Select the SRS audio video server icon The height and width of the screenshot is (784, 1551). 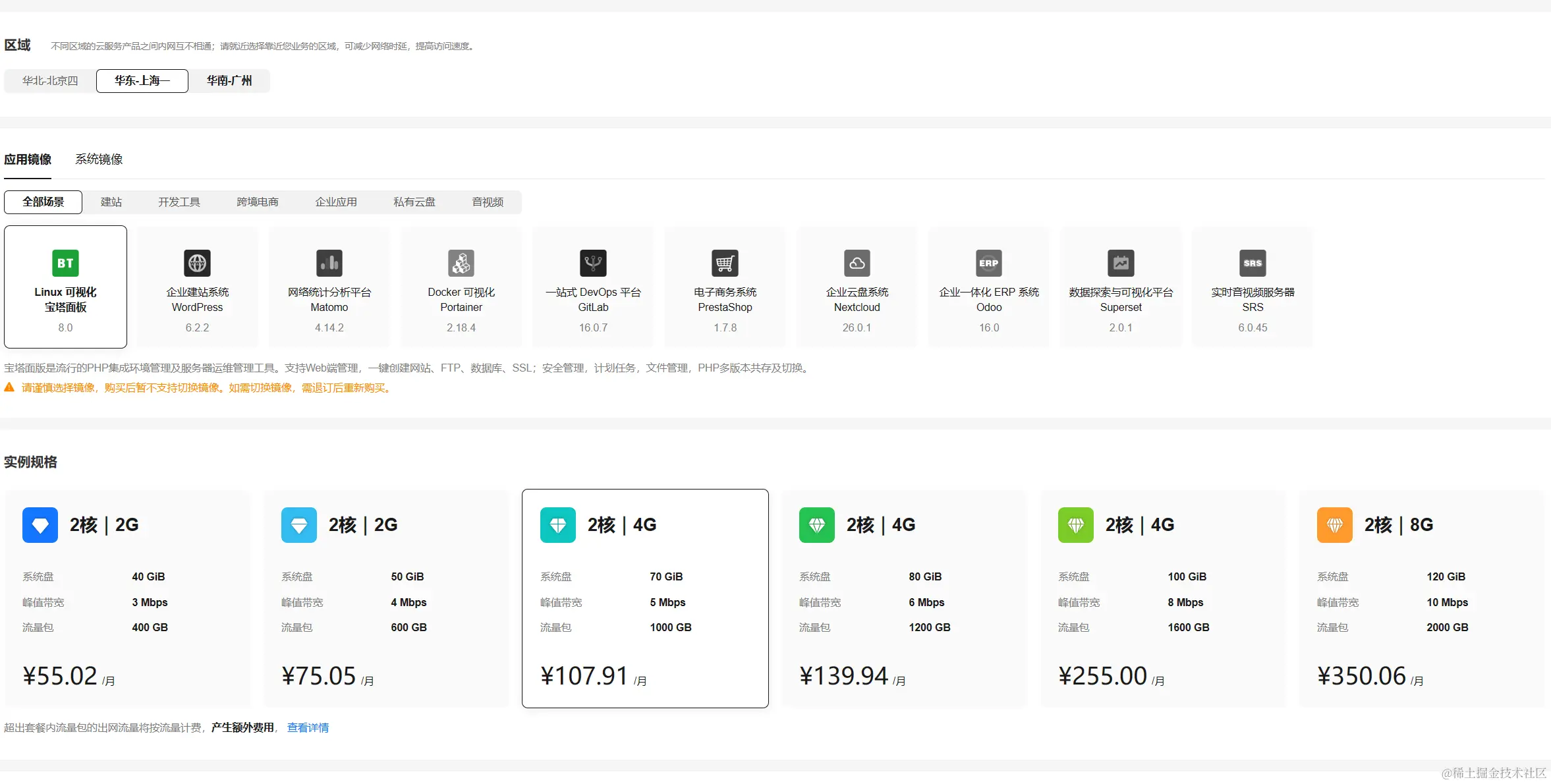(x=1253, y=264)
